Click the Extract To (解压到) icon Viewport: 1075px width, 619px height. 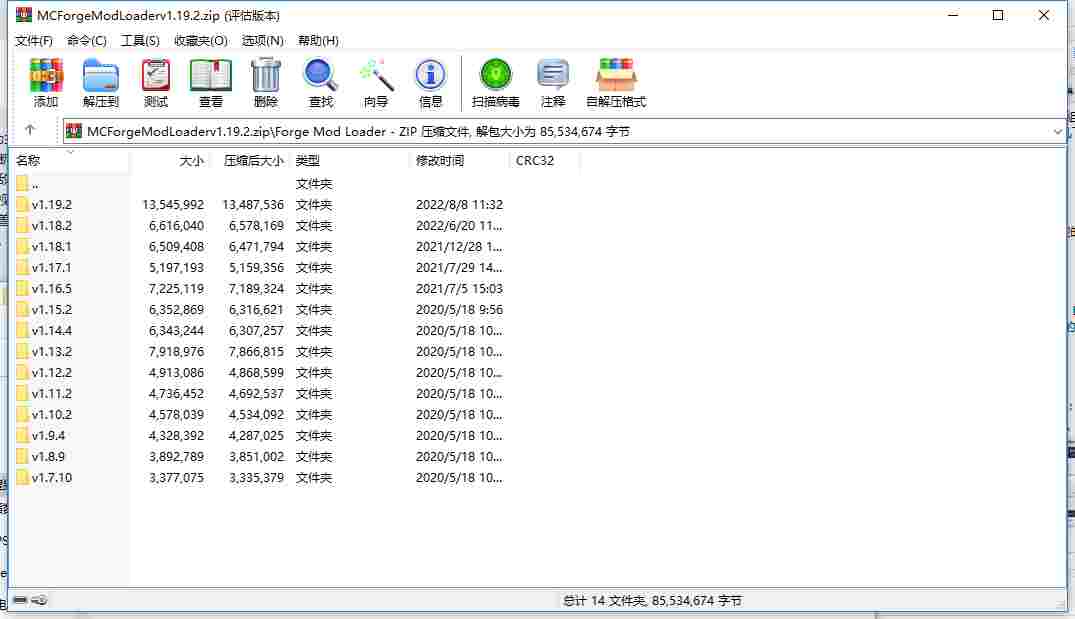[101, 75]
